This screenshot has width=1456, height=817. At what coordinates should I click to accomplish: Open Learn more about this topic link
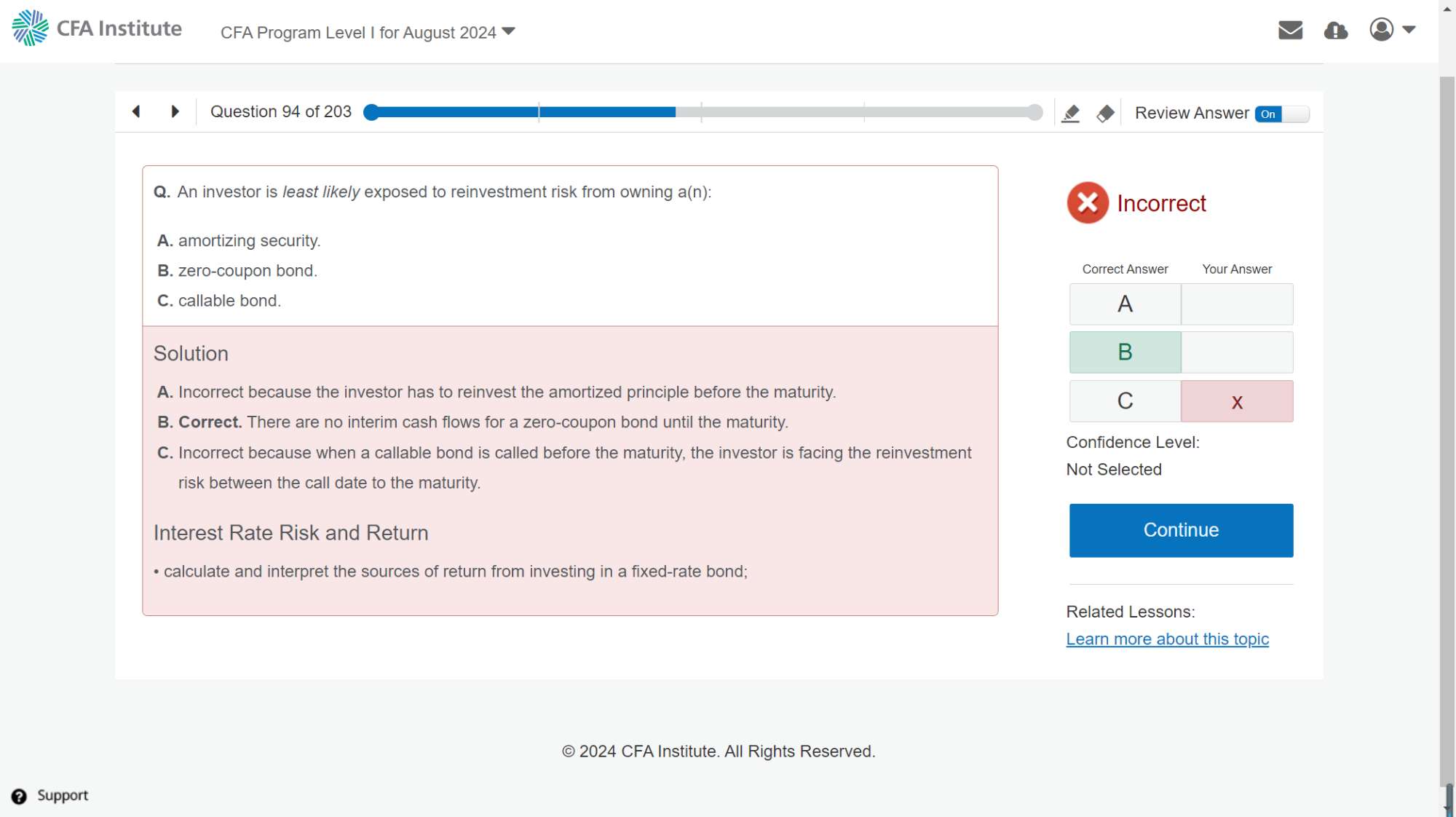click(1167, 639)
